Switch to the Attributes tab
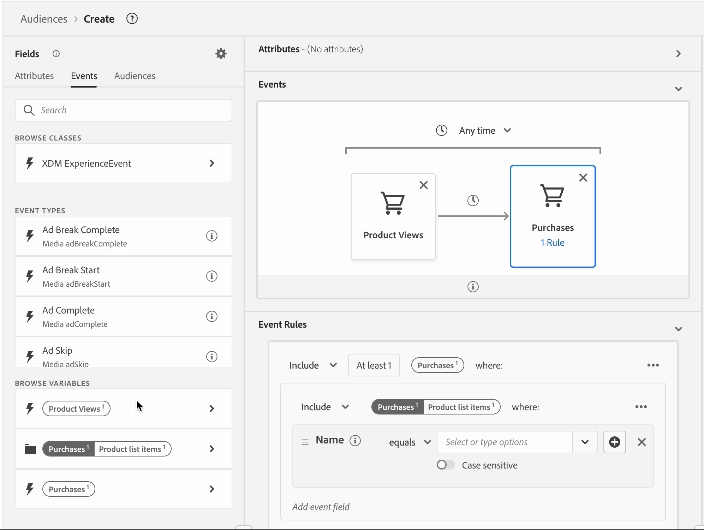The image size is (704, 530). pyautogui.click(x=34, y=76)
